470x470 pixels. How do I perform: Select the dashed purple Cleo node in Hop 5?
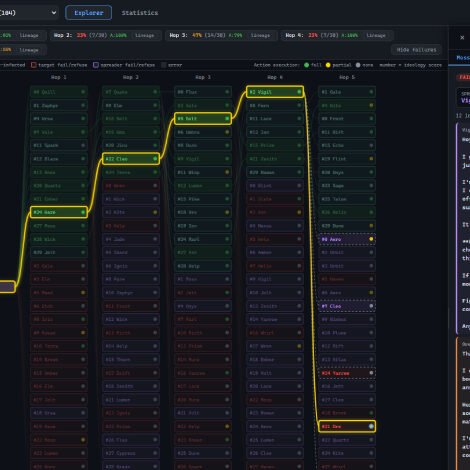(x=347, y=306)
